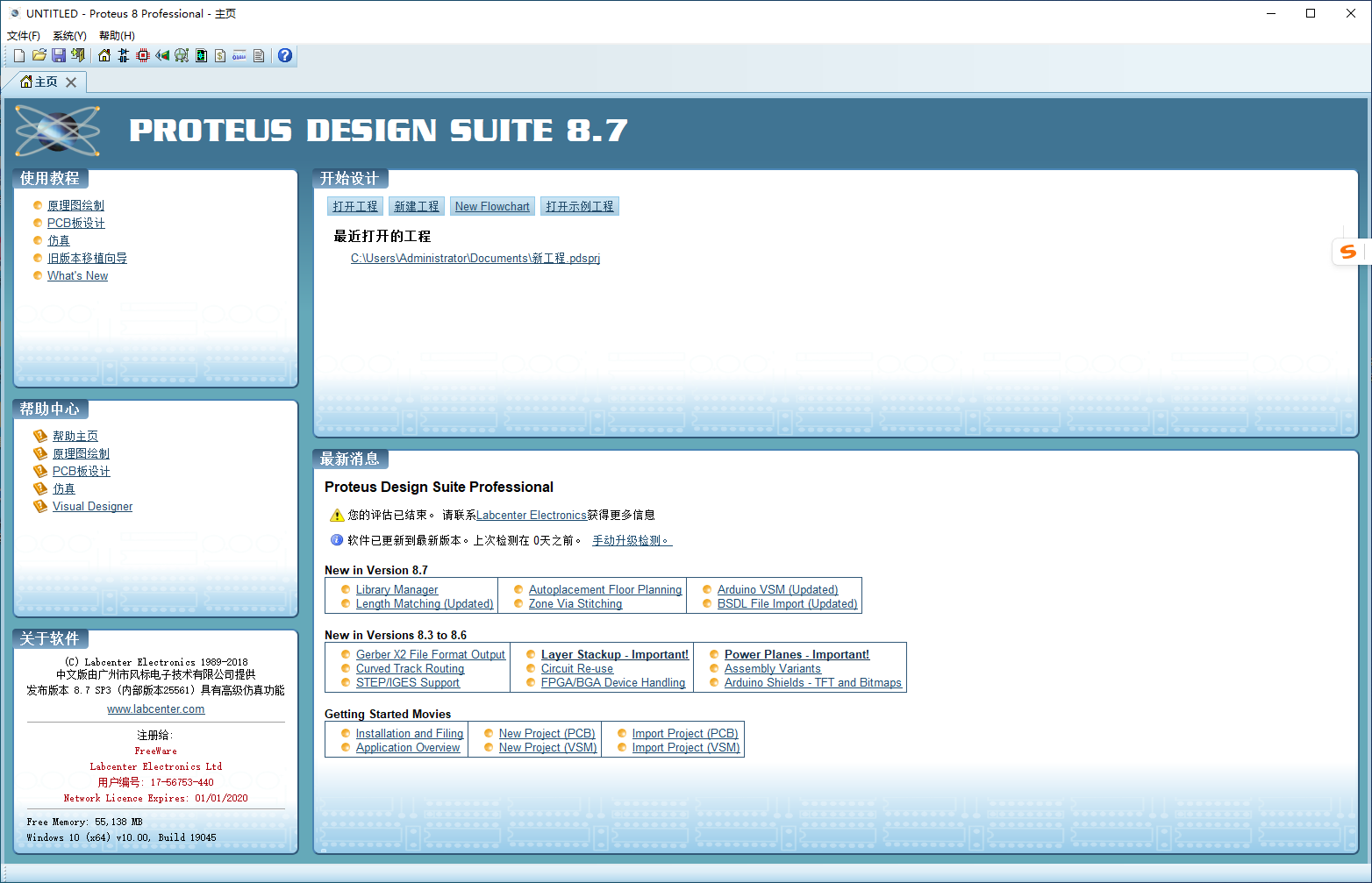
Task: Open the Source Code toolbar icon
Action: point(239,55)
